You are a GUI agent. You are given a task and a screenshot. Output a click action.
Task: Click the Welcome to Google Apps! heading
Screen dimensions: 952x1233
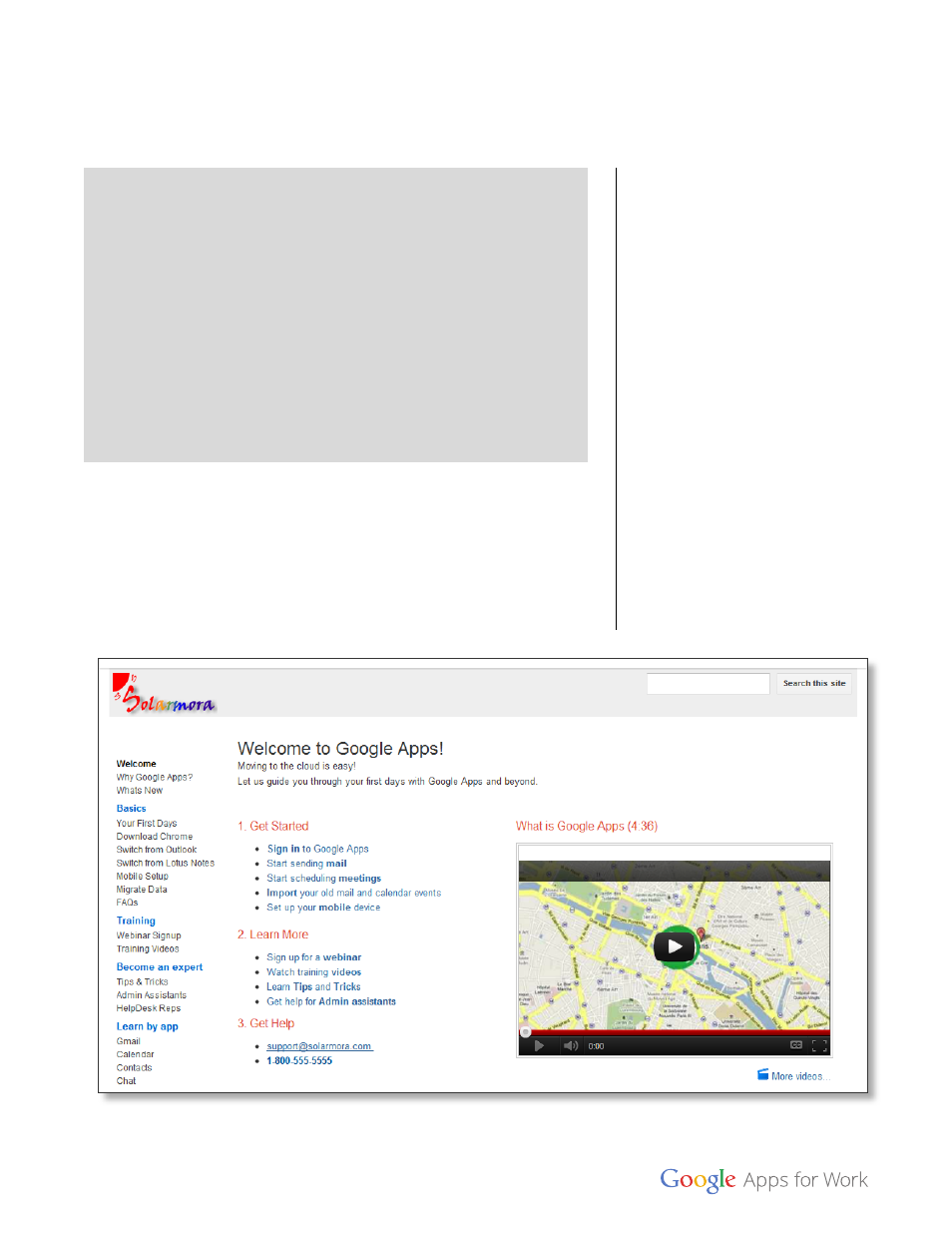click(x=340, y=749)
